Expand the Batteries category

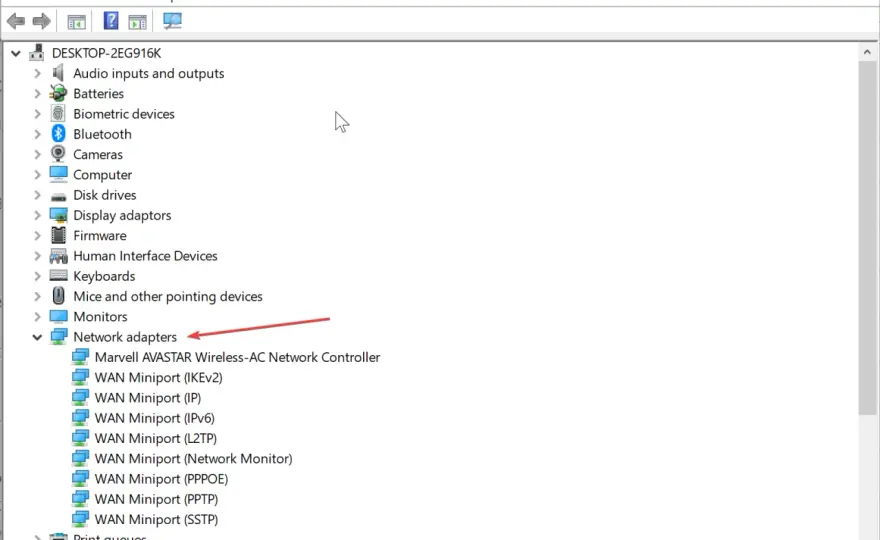(x=37, y=93)
